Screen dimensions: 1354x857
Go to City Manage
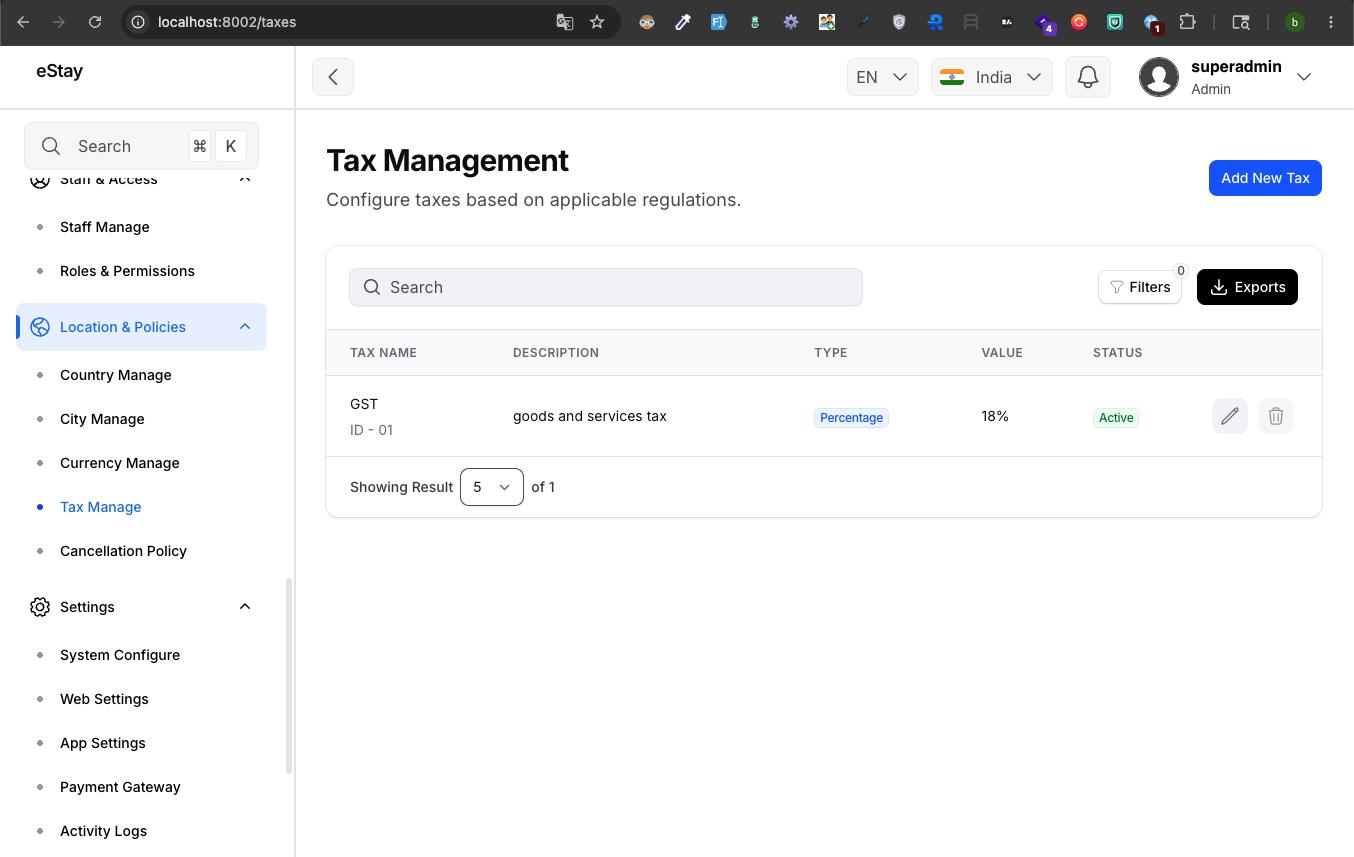click(x=102, y=419)
